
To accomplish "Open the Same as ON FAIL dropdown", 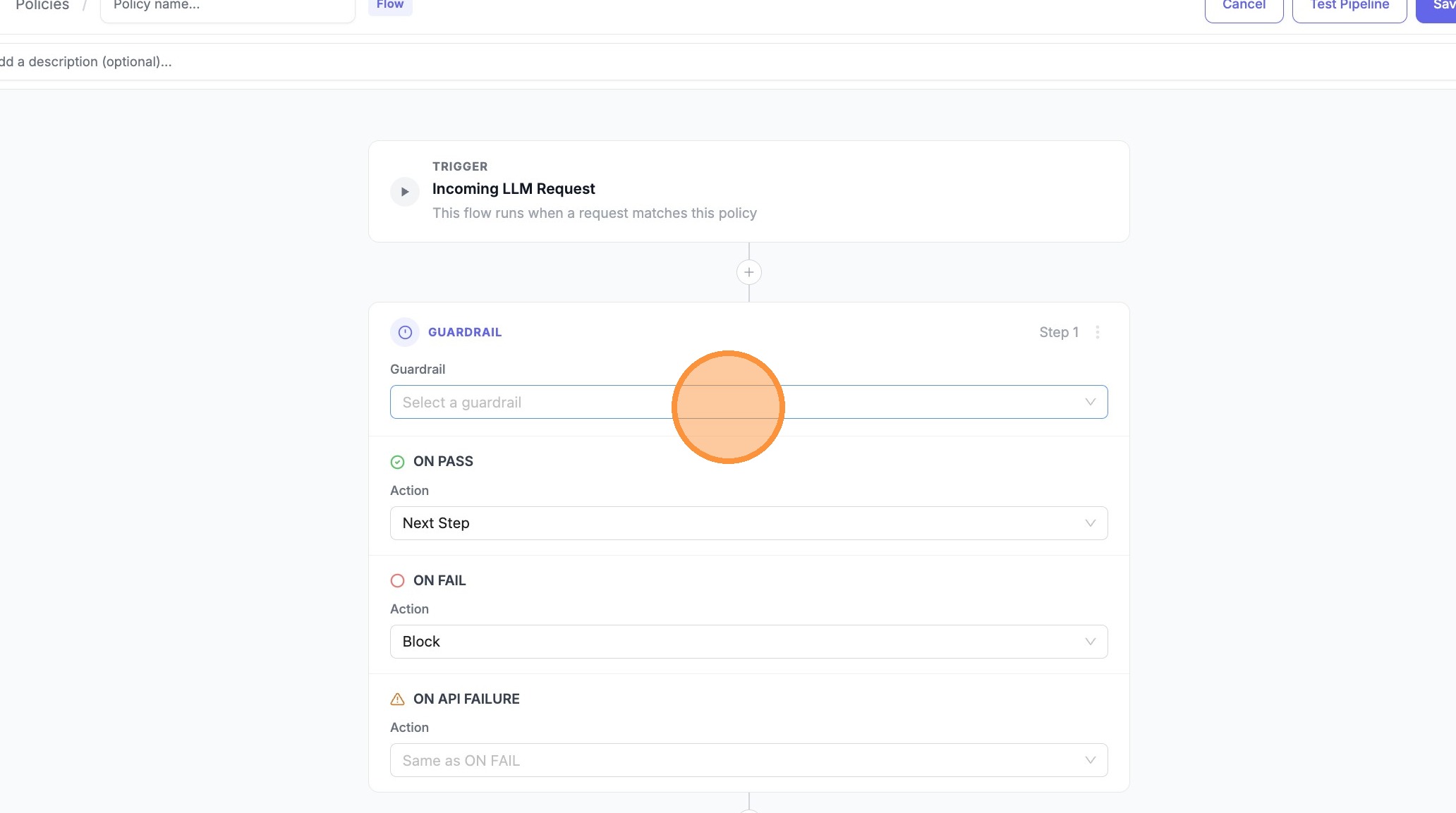I will point(748,760).
